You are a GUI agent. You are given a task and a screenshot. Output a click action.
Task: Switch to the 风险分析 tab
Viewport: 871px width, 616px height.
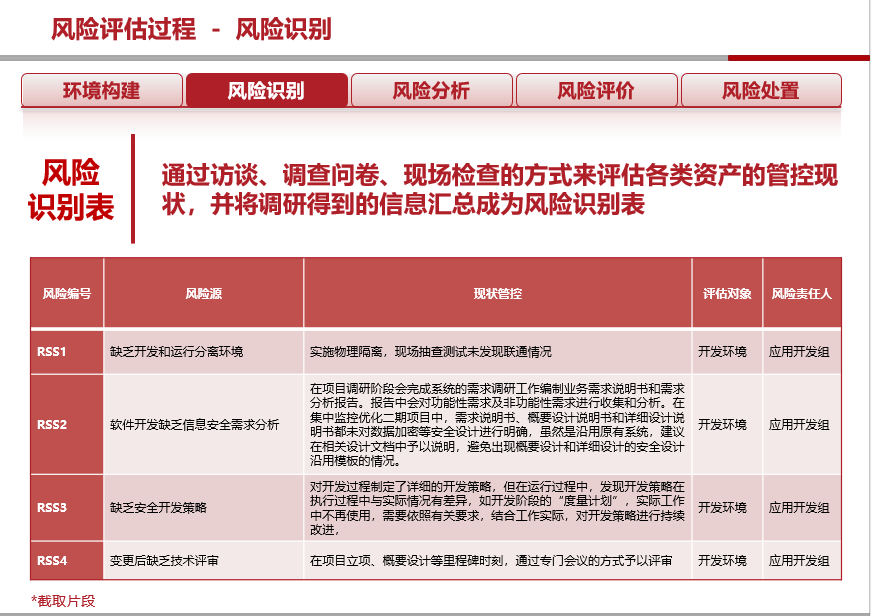click(x=431, y=90)
